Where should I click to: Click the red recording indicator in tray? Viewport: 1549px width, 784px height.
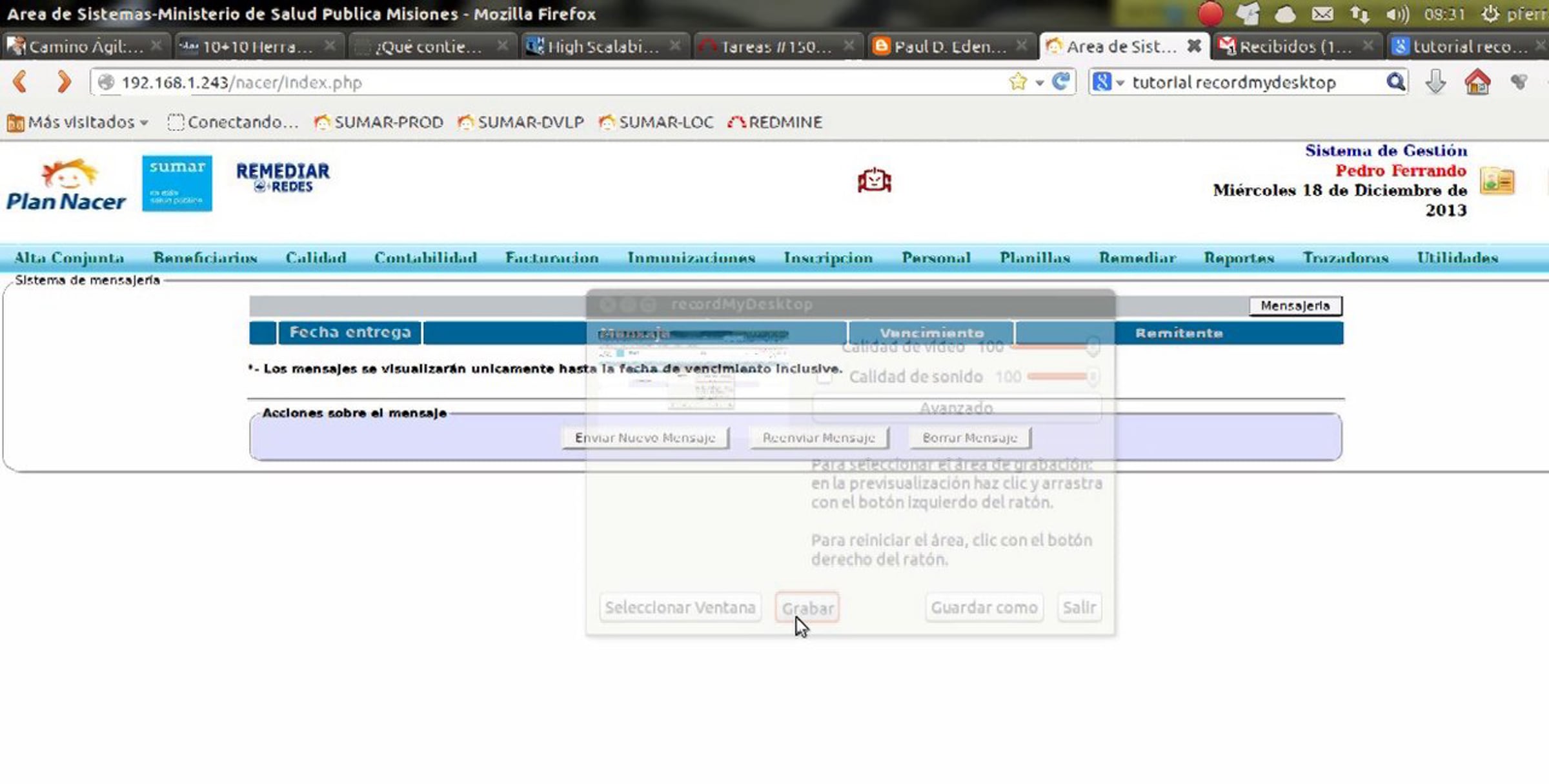point(1210,14)
